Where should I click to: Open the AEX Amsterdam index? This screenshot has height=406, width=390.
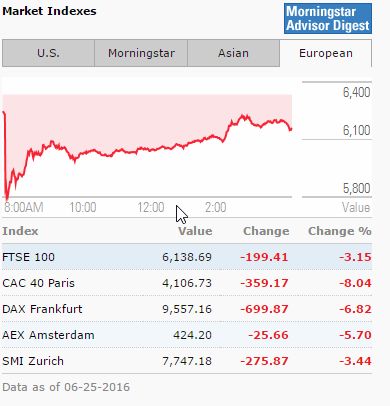coord(48,335)
